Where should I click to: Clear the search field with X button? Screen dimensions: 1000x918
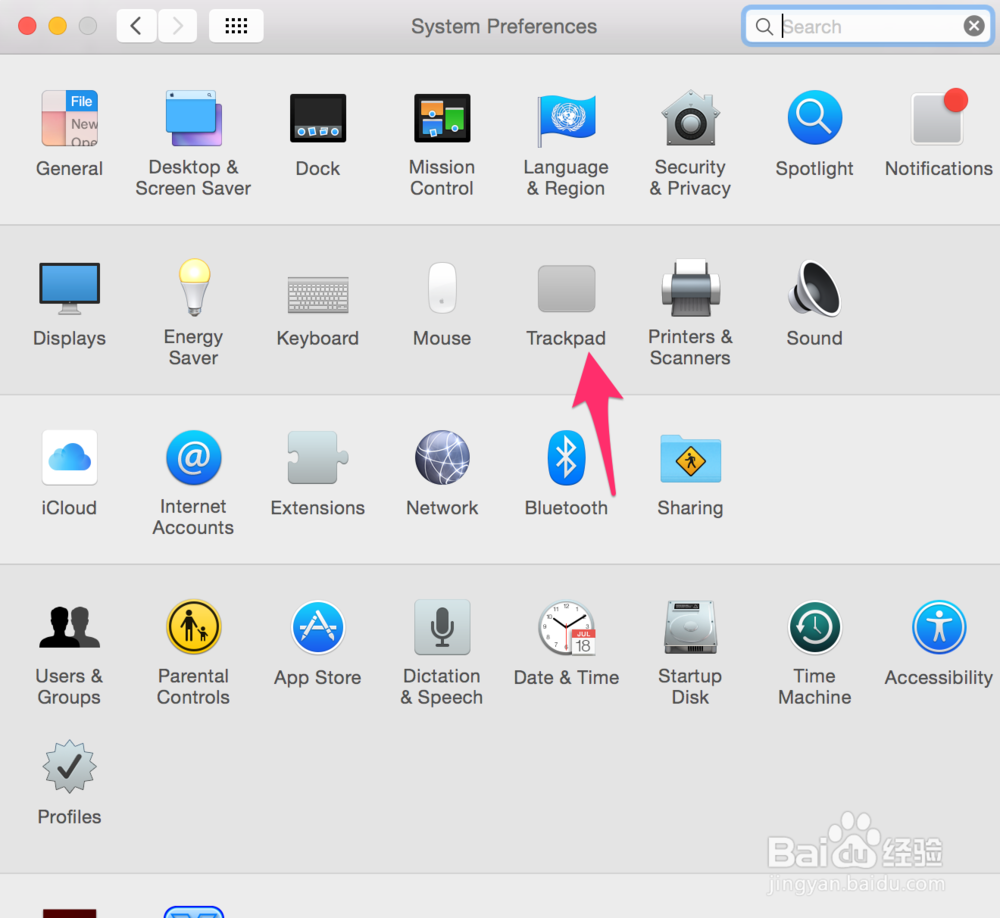point(974,26)
